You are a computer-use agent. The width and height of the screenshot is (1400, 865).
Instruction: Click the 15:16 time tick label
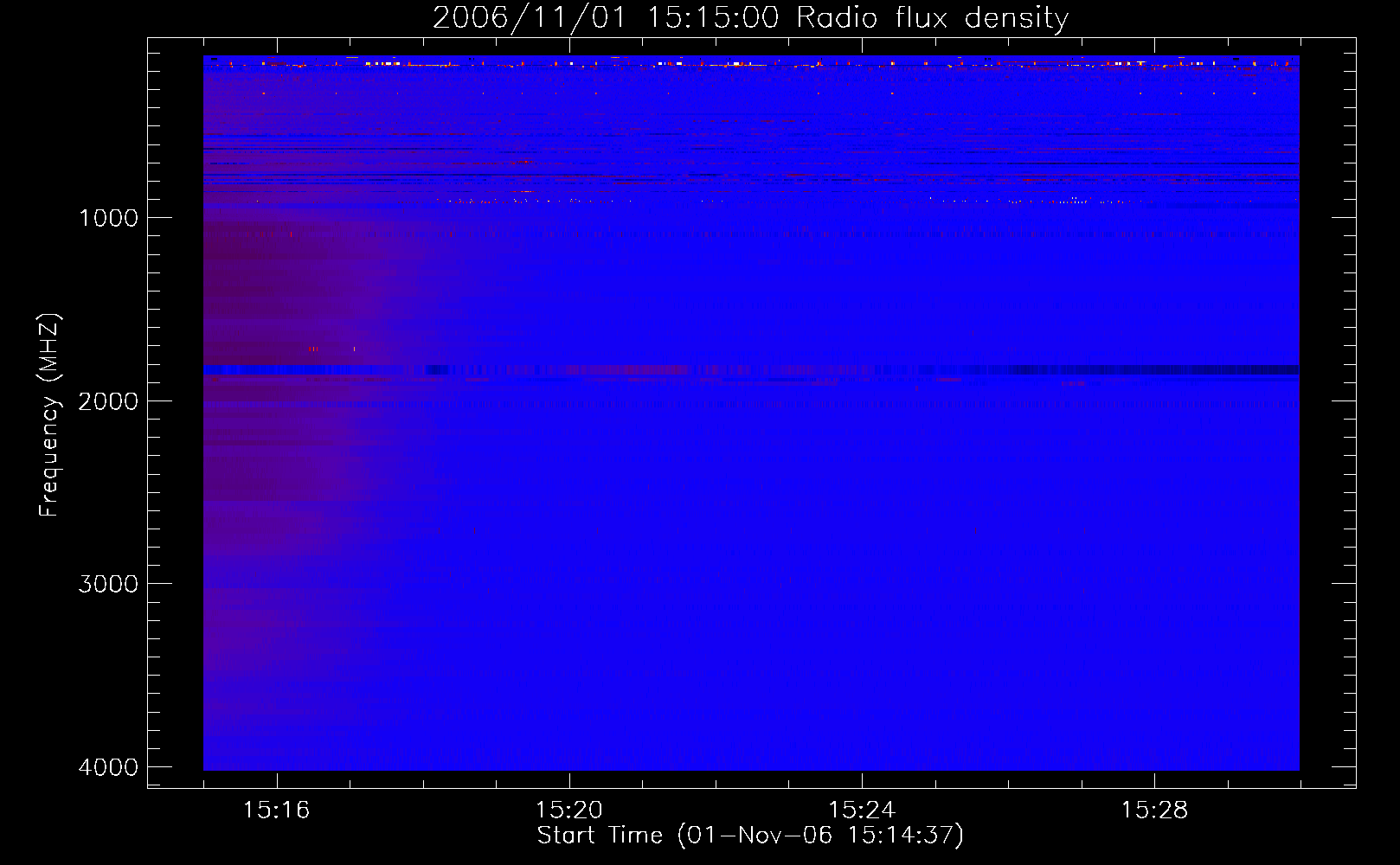click(x=276, y=811)
